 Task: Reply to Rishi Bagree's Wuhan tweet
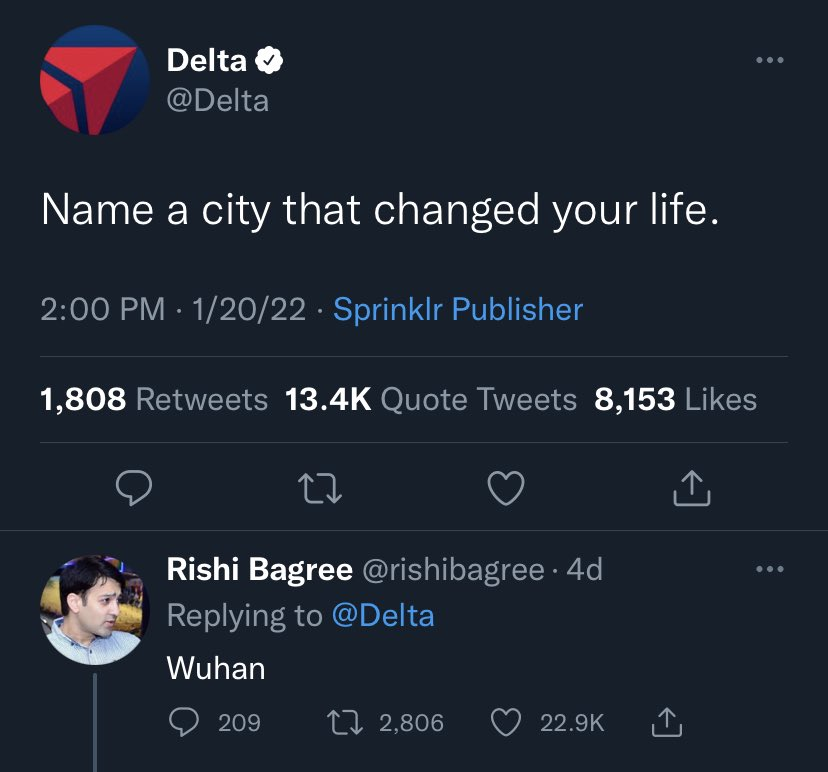coord(183,722)
